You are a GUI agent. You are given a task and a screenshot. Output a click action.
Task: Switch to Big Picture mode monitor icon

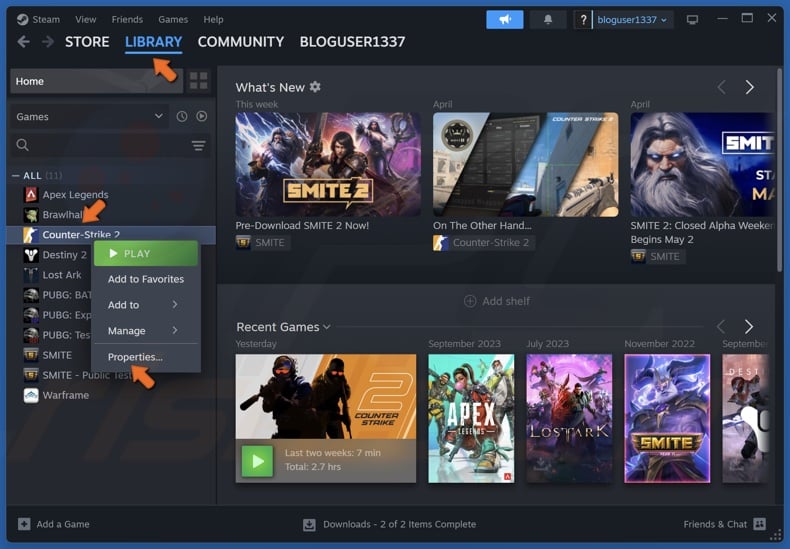click(x=692, y=20)
